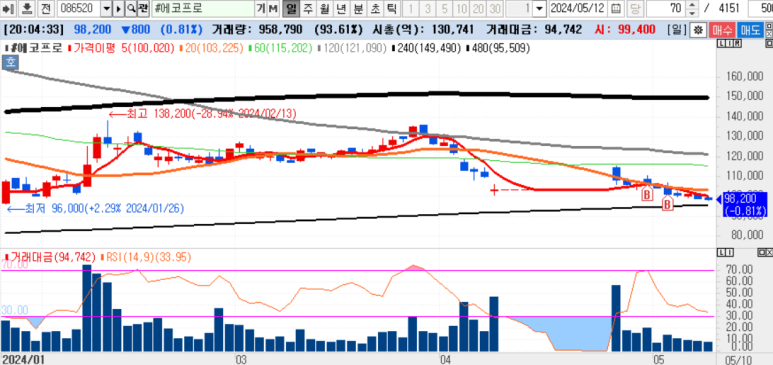Screen dimensions: 773x365
Task: Click the #에코프로 chart legend label
Action: [33, 48]
